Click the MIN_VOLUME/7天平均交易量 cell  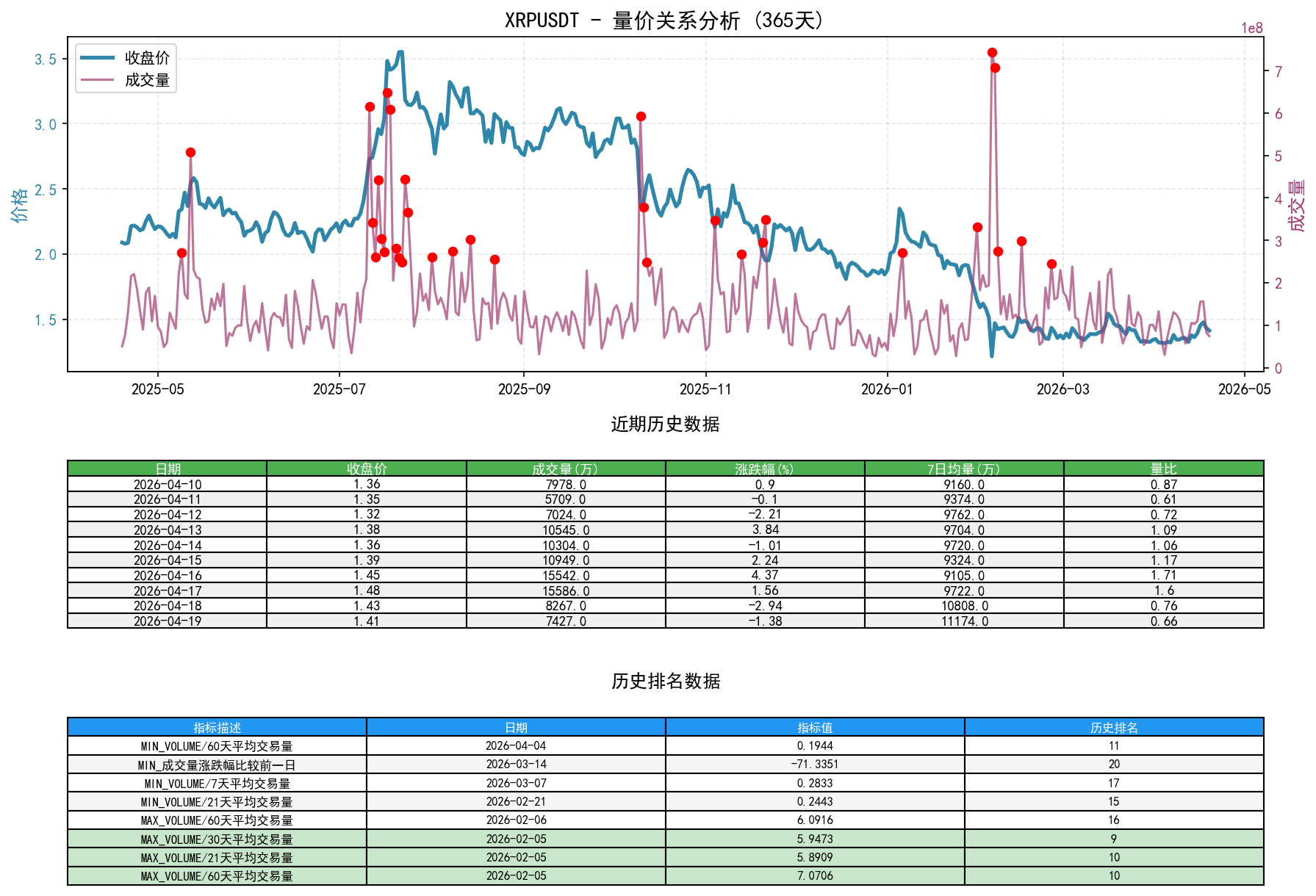pos(217,783)
